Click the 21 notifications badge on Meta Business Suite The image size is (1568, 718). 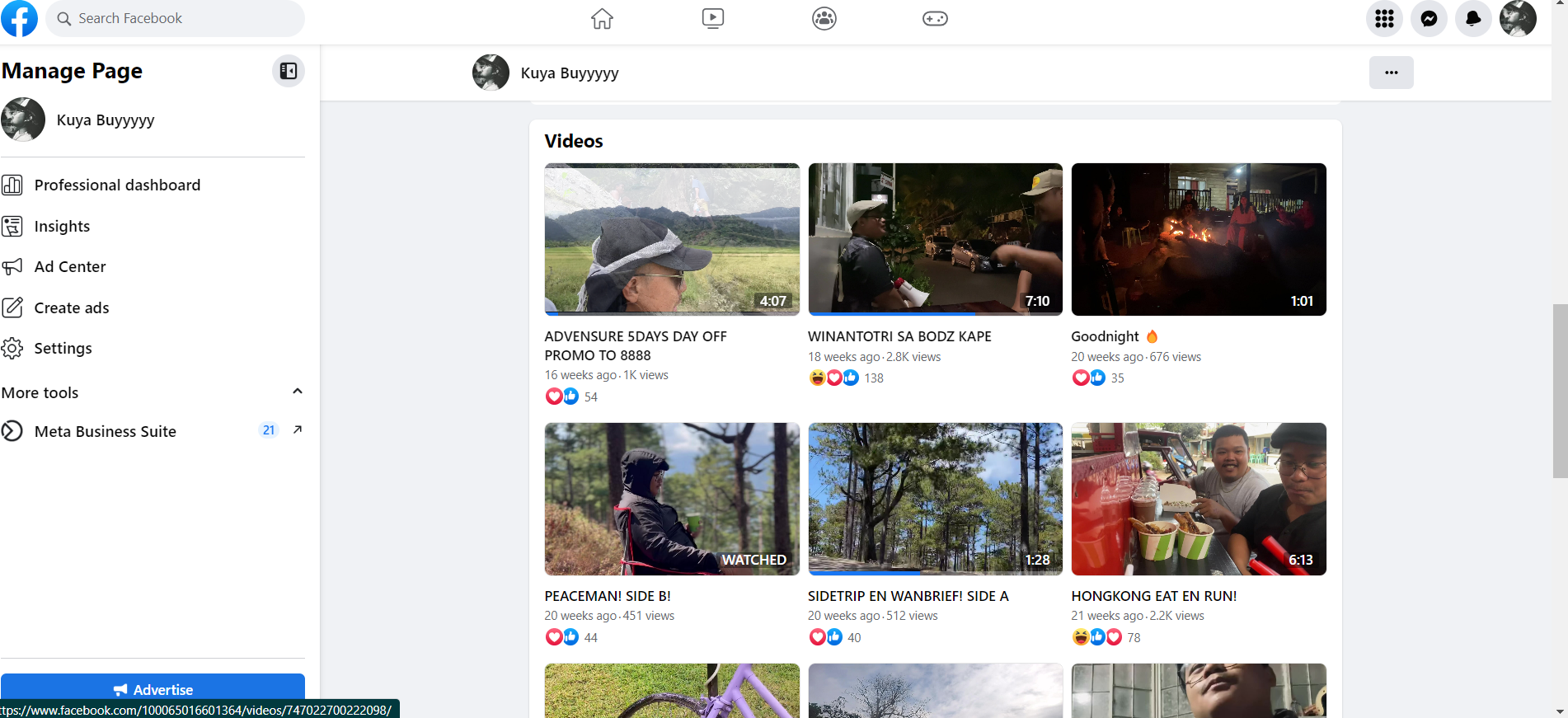(269, 430)
